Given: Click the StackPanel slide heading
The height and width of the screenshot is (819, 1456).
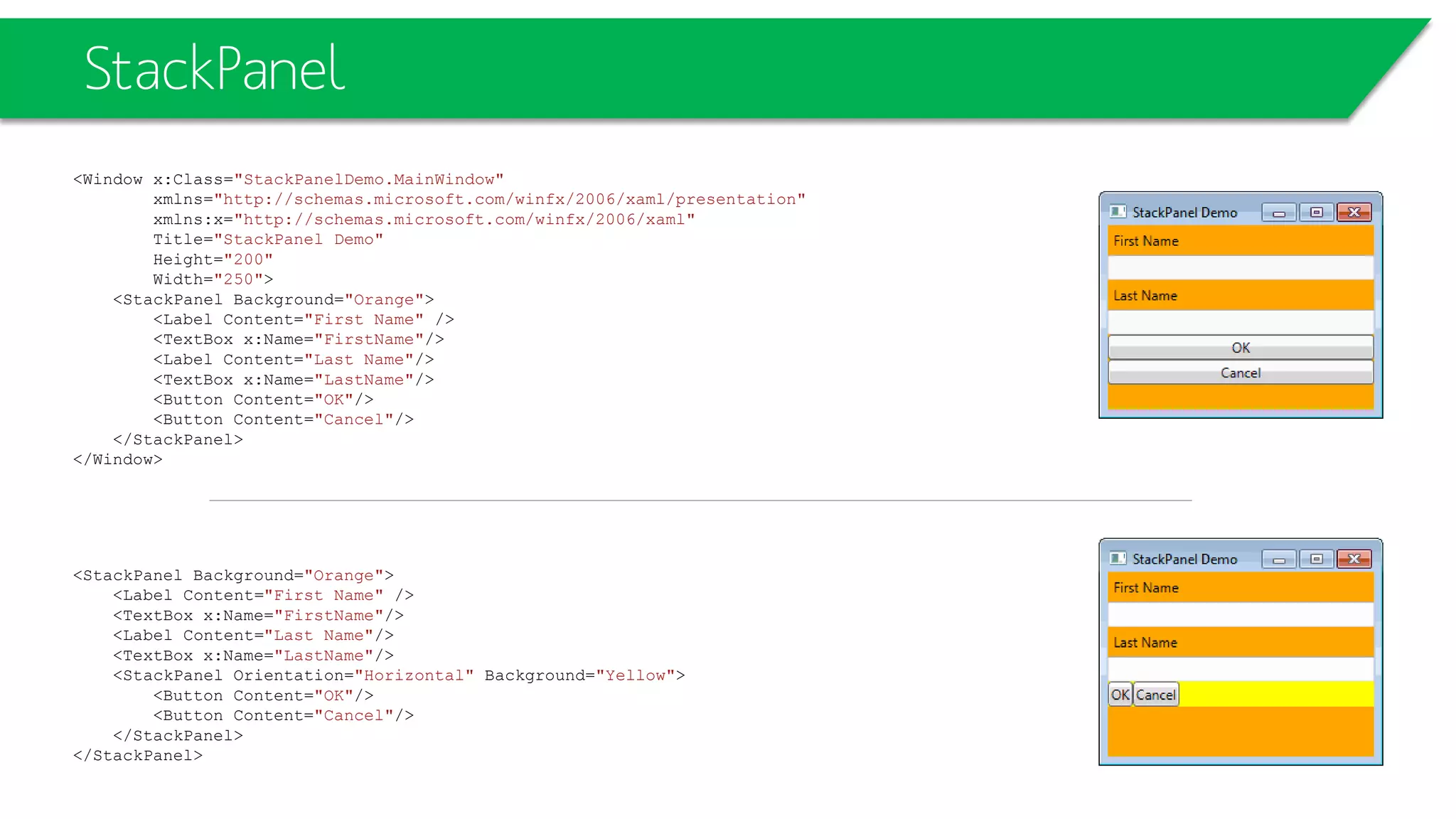Looking at the screenshot, I should (215, 68).
